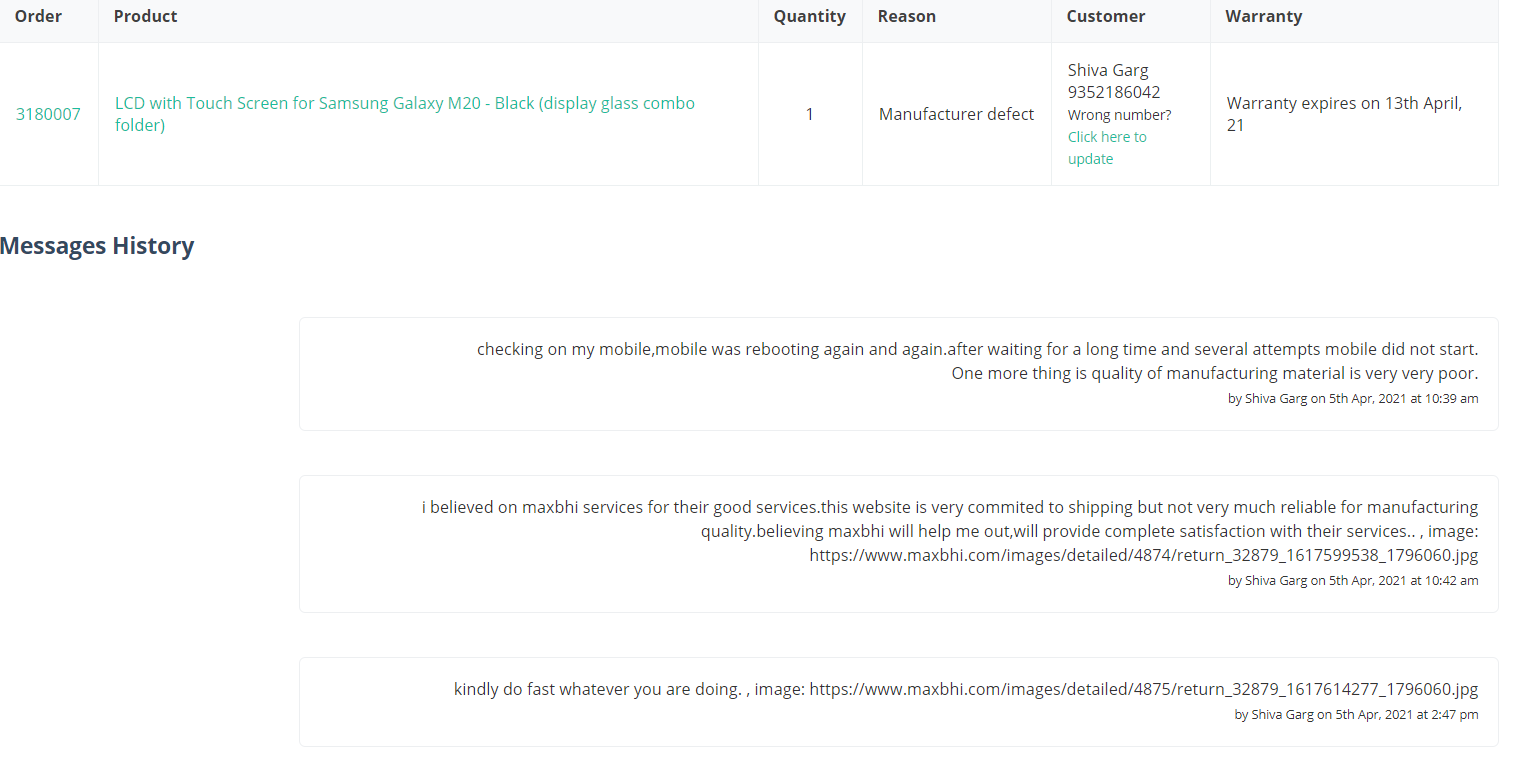Click the Messages History heading

[97, 246]
